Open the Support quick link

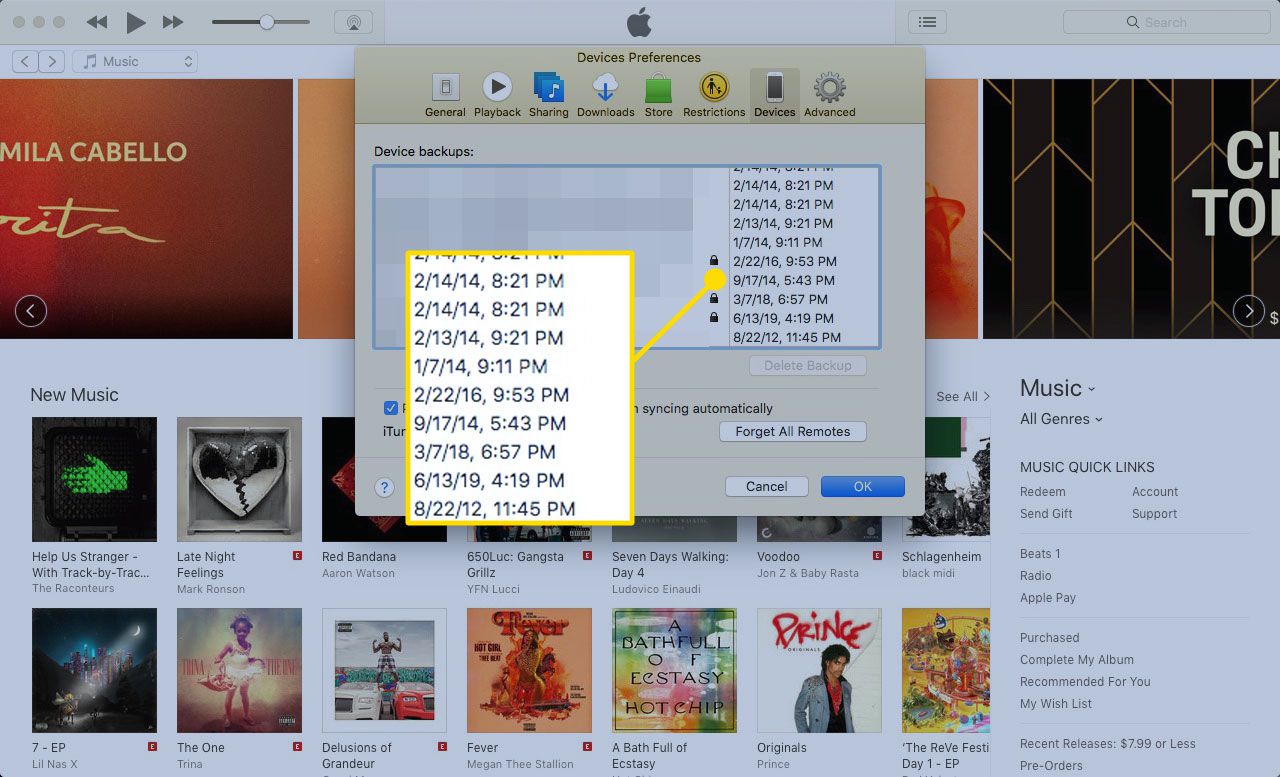coord(1155,514)
